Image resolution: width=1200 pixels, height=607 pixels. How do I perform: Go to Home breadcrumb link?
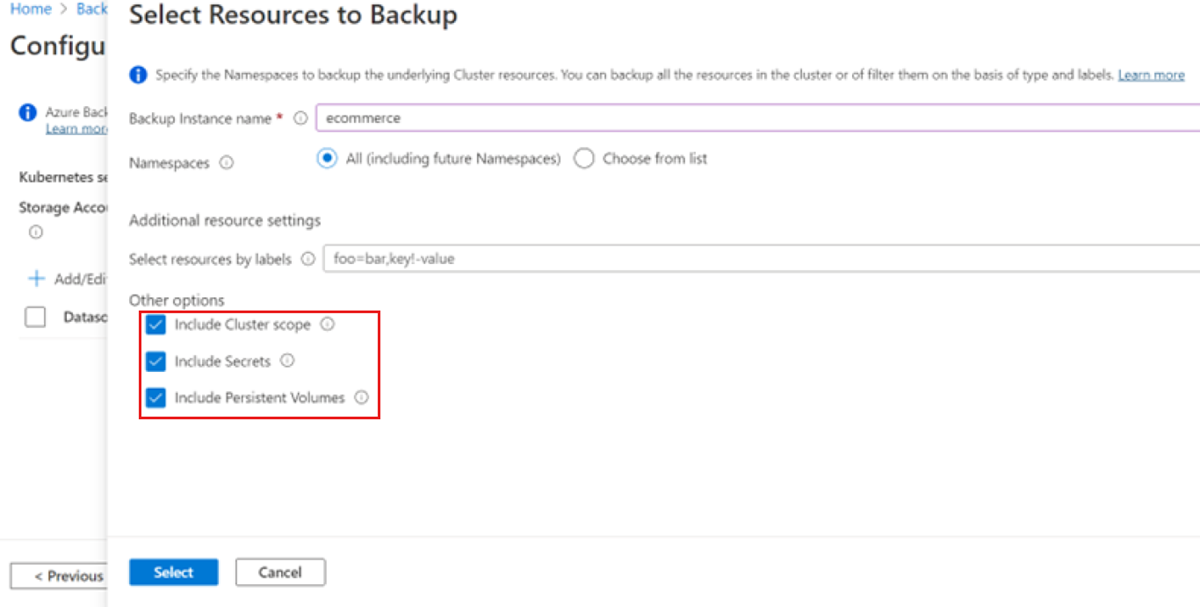(30, 9)
